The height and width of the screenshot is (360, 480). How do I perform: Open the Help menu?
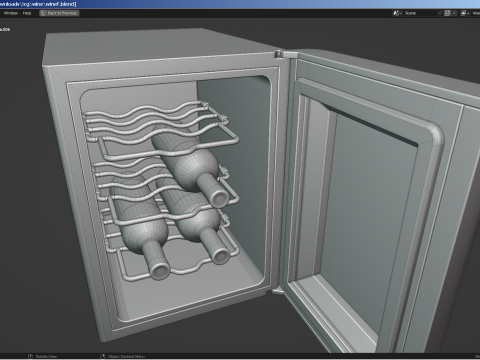(x=27, y=13)
